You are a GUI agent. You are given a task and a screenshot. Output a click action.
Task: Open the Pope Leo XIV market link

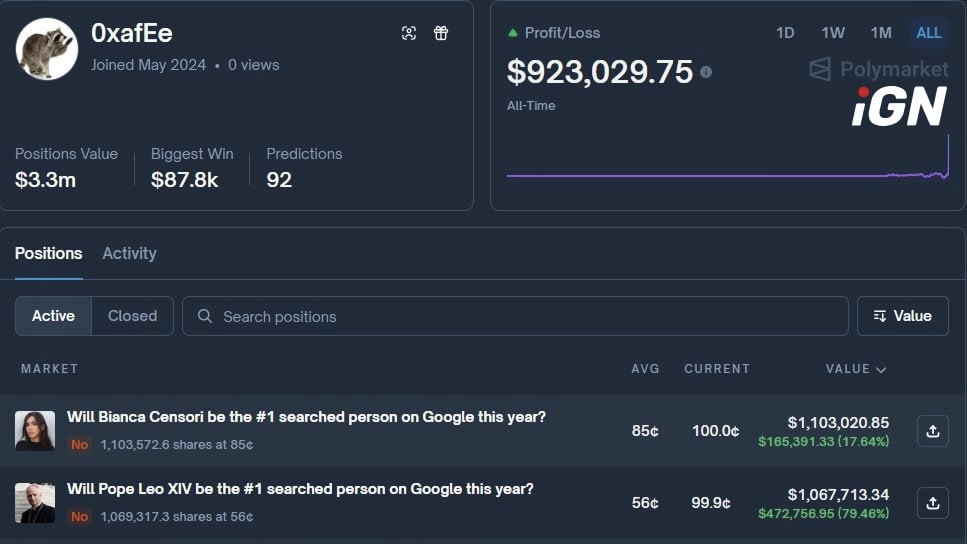[x=300, y=489]
